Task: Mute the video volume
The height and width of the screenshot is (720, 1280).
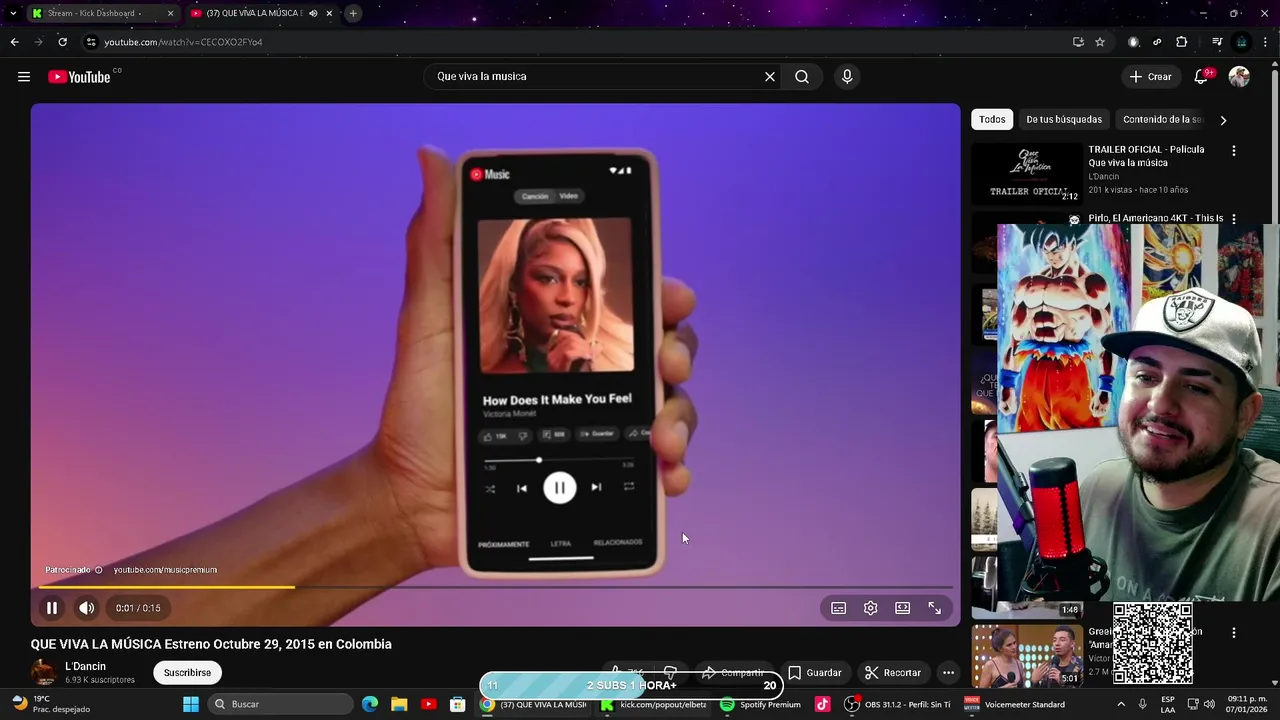Action: point(87,608)
